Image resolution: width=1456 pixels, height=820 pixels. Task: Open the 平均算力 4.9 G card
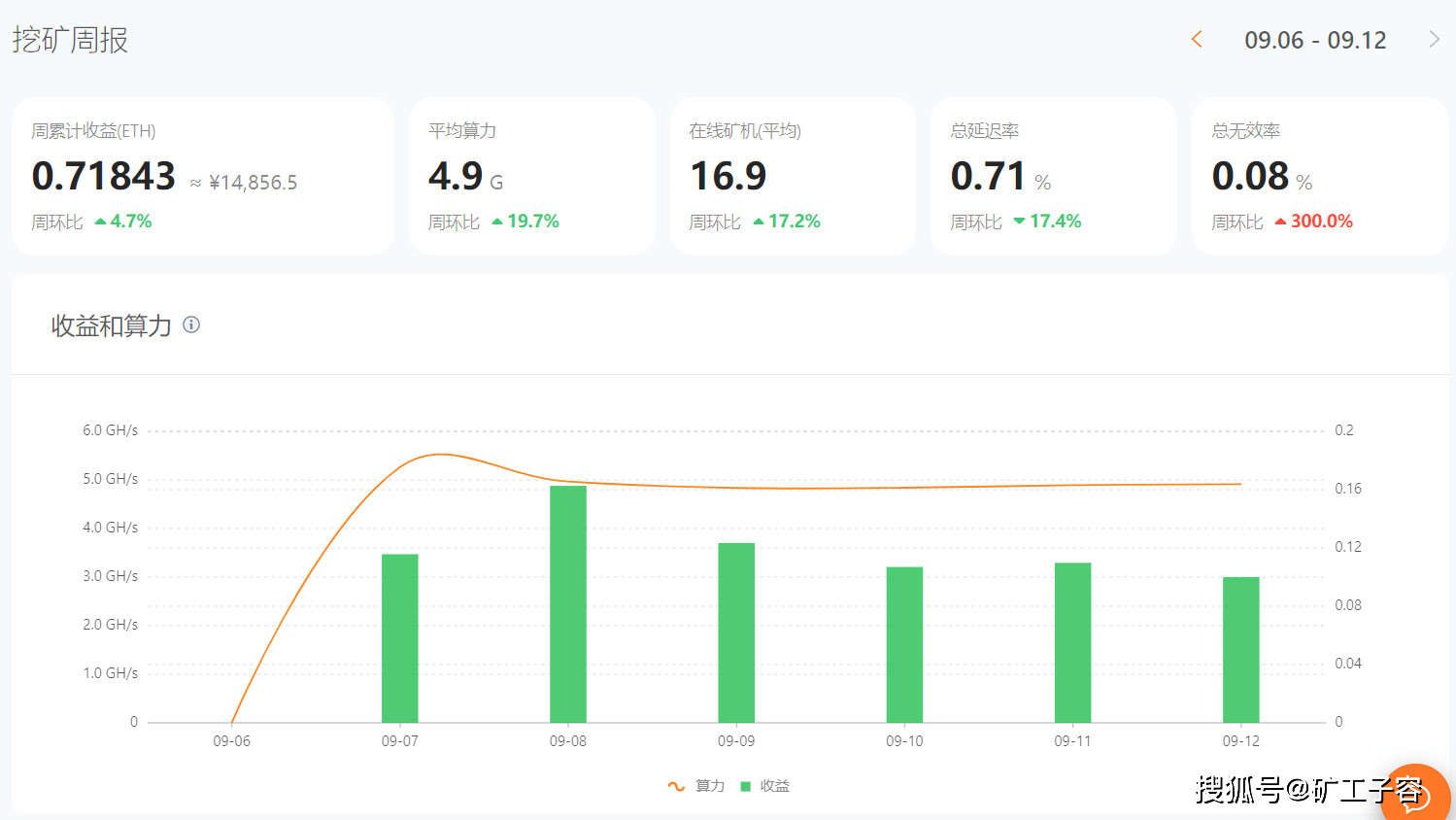tap(532, 176)
